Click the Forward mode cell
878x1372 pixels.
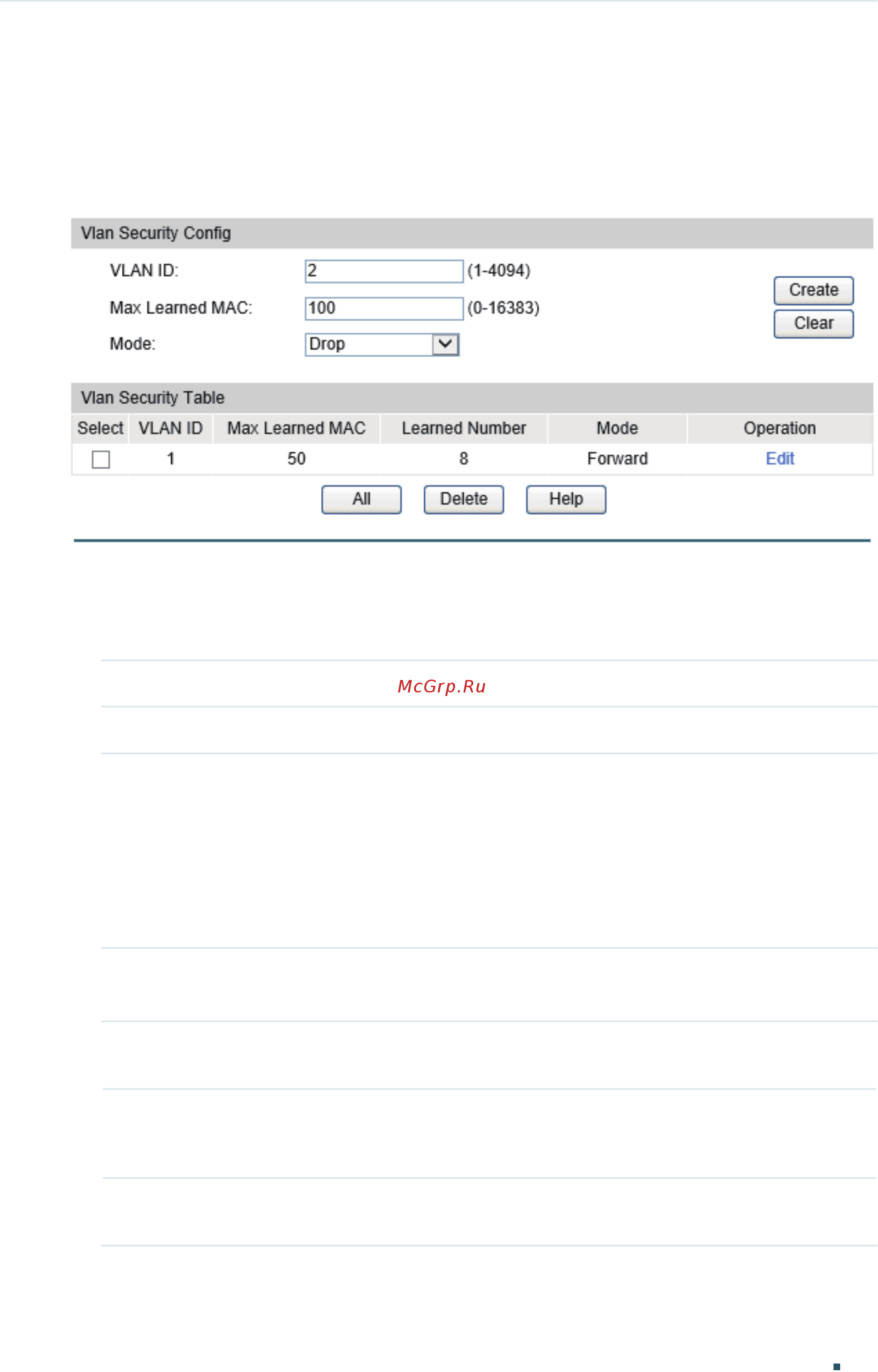pos(617,459)
